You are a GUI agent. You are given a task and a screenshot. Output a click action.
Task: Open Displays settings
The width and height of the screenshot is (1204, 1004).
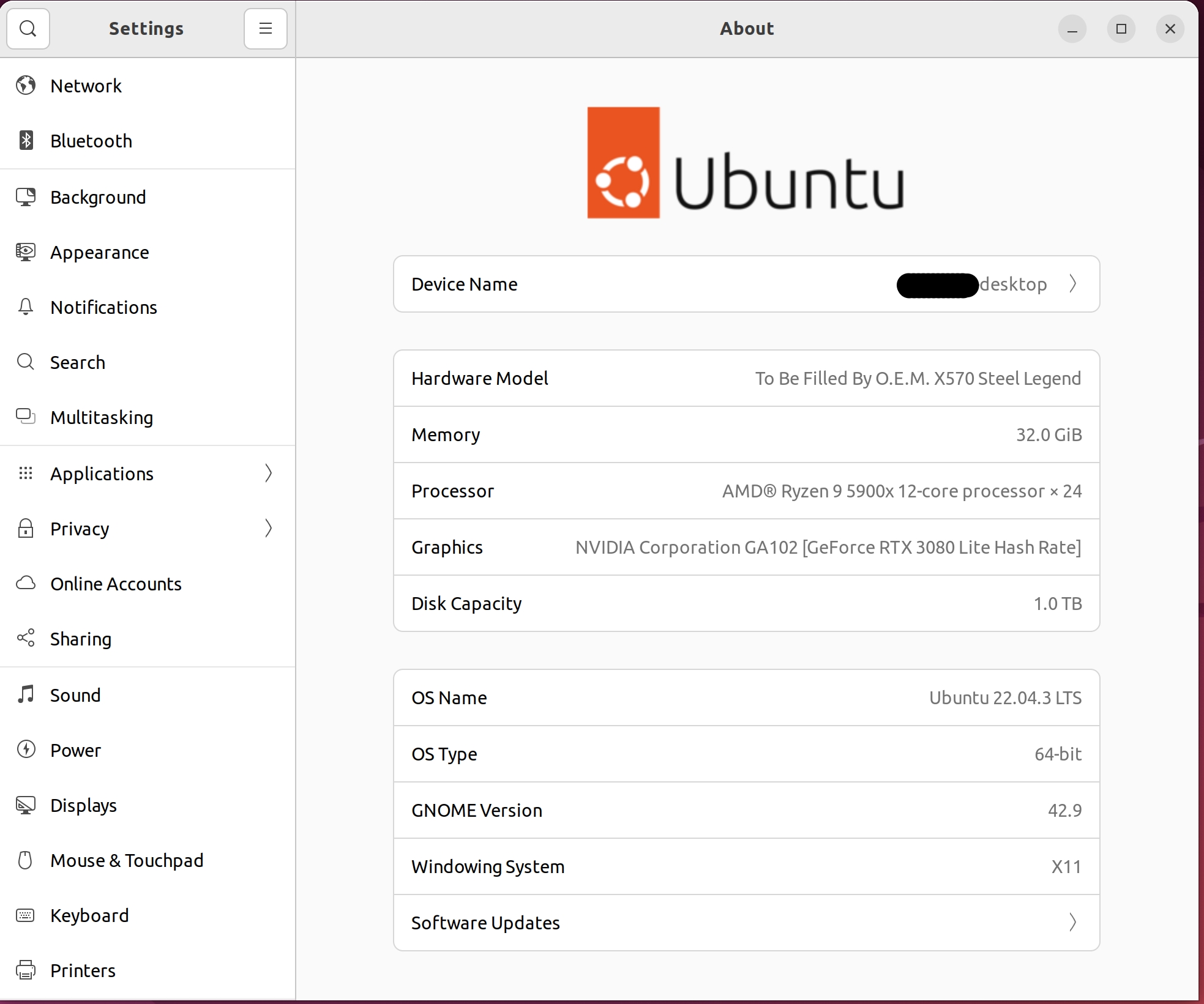click(x=148, y=805)
